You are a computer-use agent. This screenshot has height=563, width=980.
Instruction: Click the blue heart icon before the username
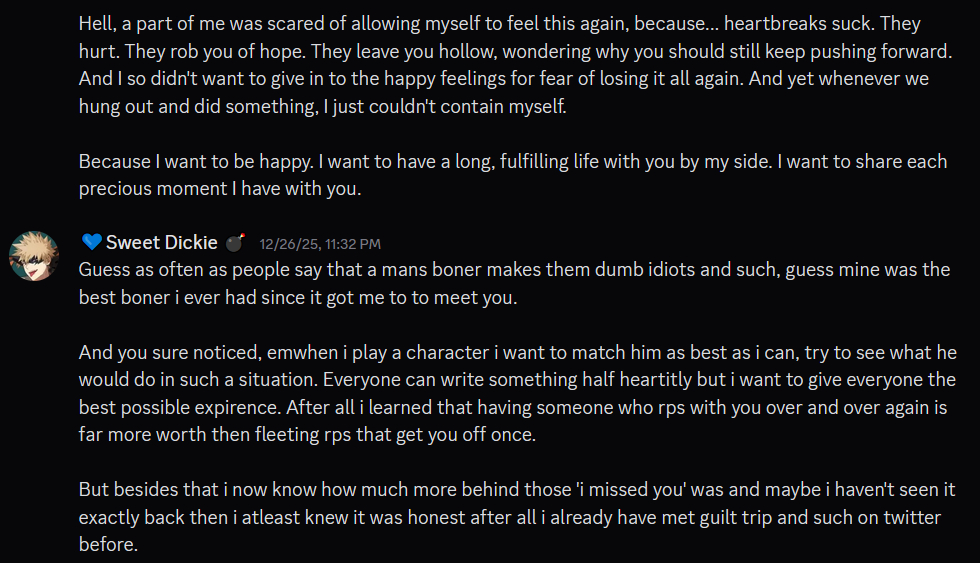point(91,242)
